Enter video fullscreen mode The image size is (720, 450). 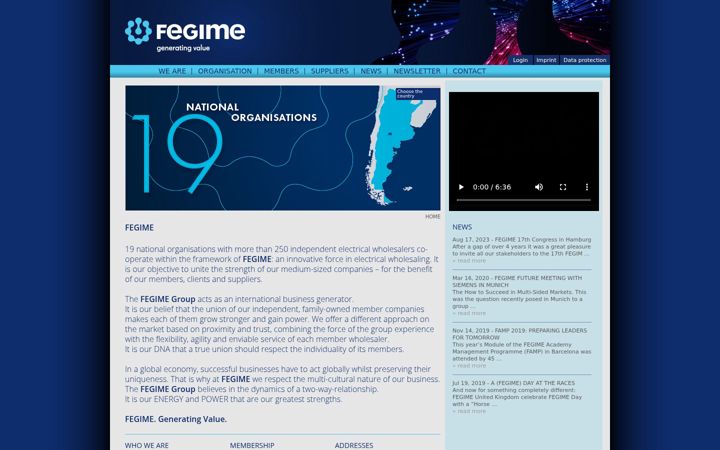(x=563, y=187)
